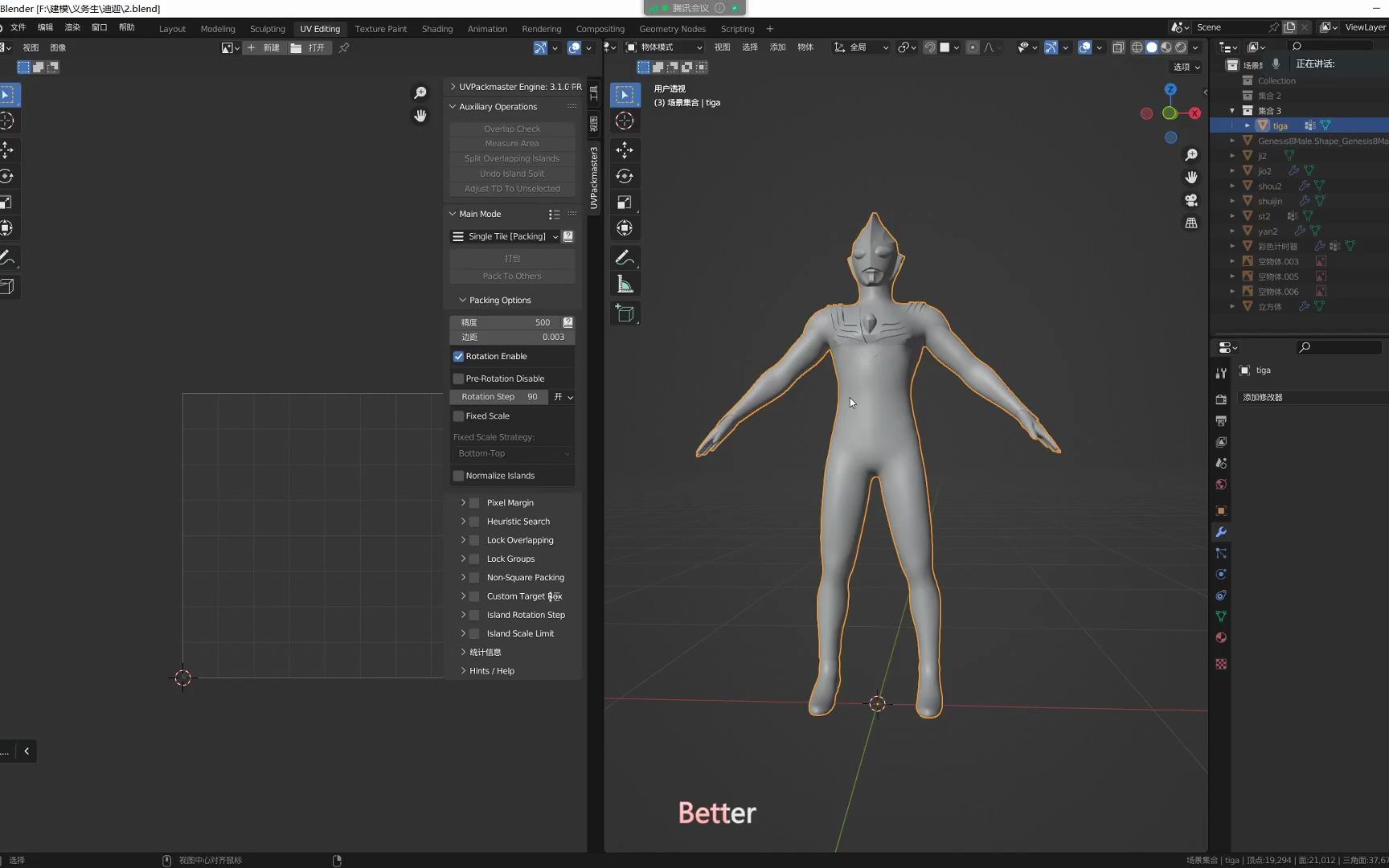Click the Pack To Others button
Screen dimensions: 1389x868
tap(512, 276)
